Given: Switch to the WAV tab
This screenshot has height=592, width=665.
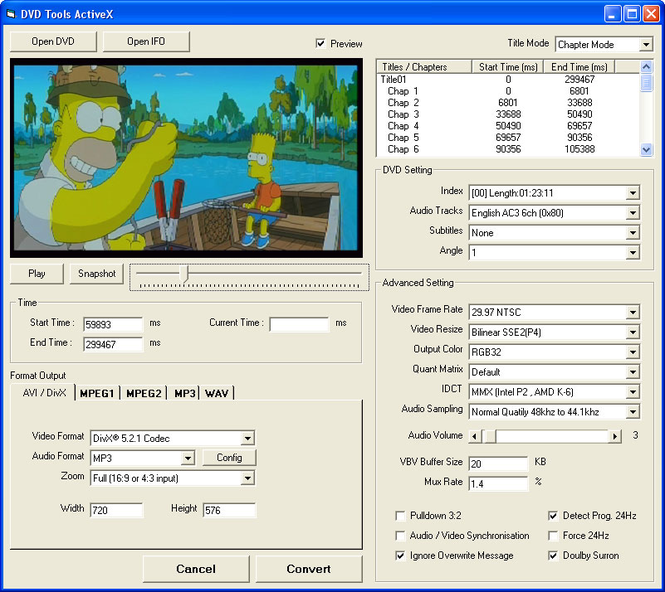Looking at the screenshot, I should pos(217,394).
